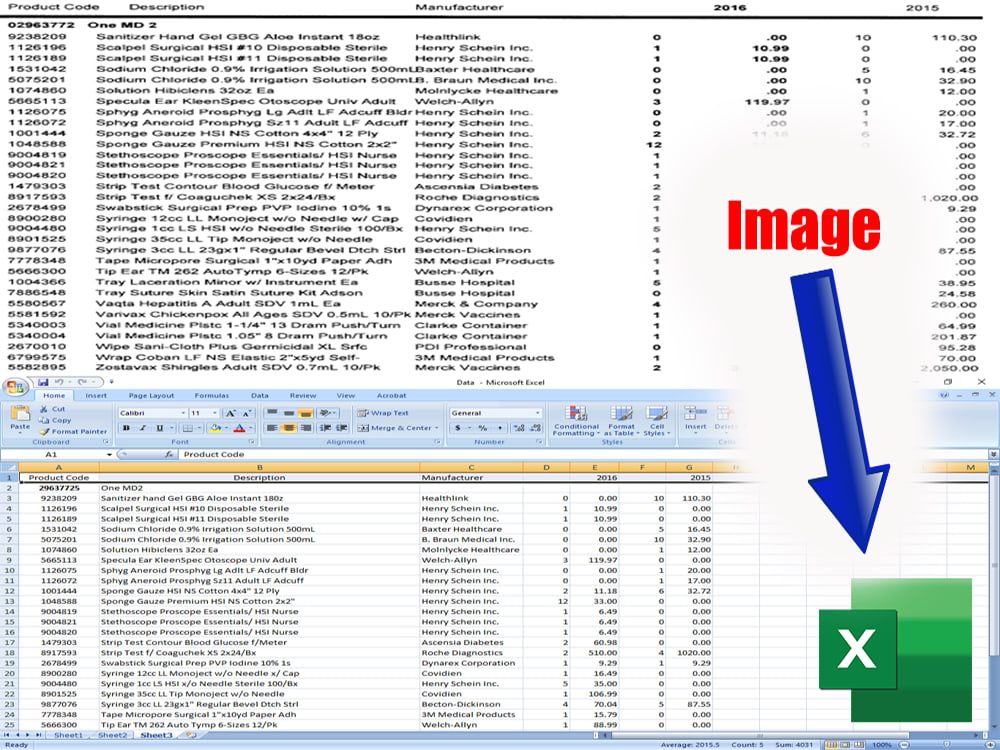Click the zoom slider in status bar

[x=946, y=744]
